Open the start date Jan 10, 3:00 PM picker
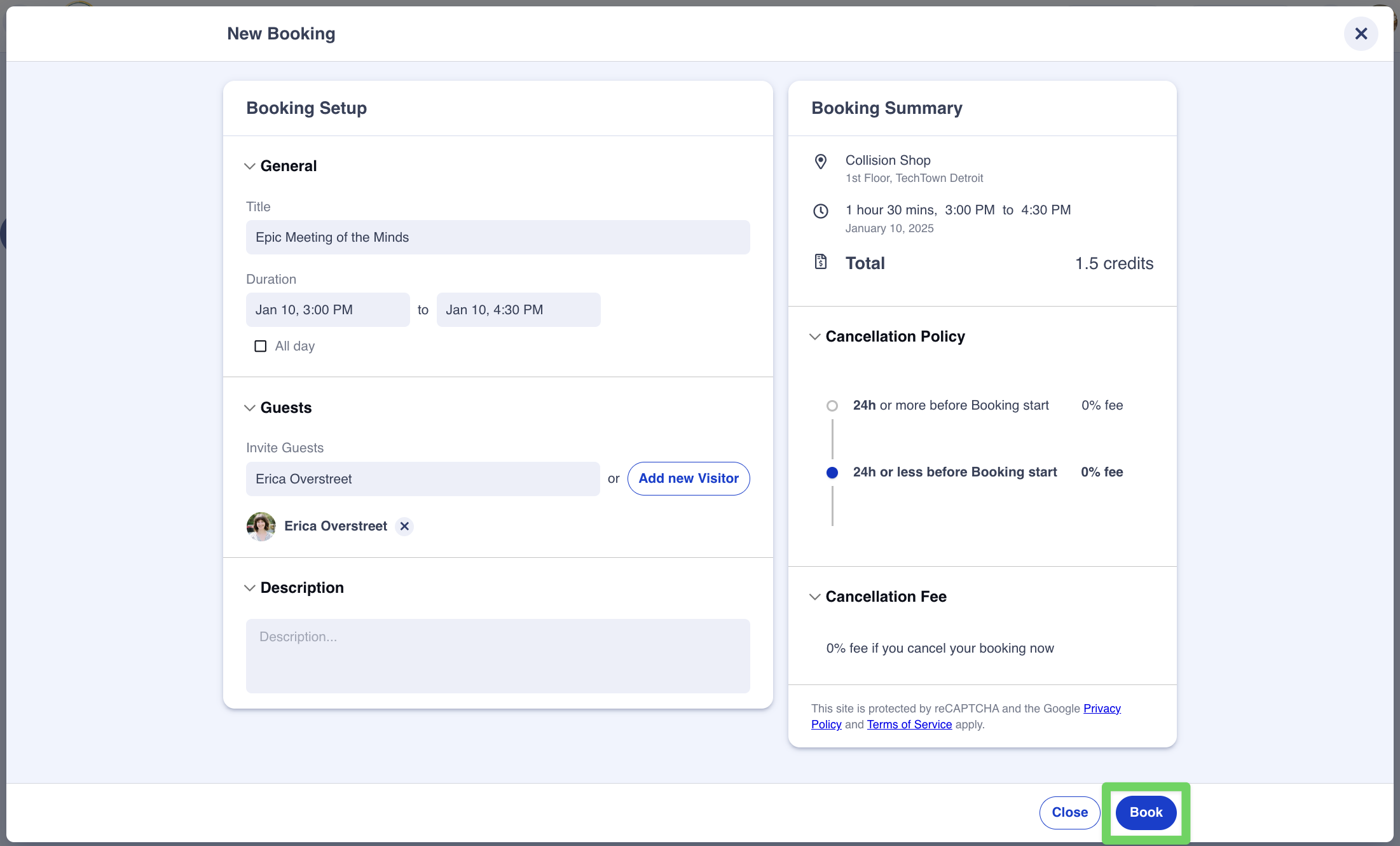This screenshot has width=1400, height=846. coord(327,310)
